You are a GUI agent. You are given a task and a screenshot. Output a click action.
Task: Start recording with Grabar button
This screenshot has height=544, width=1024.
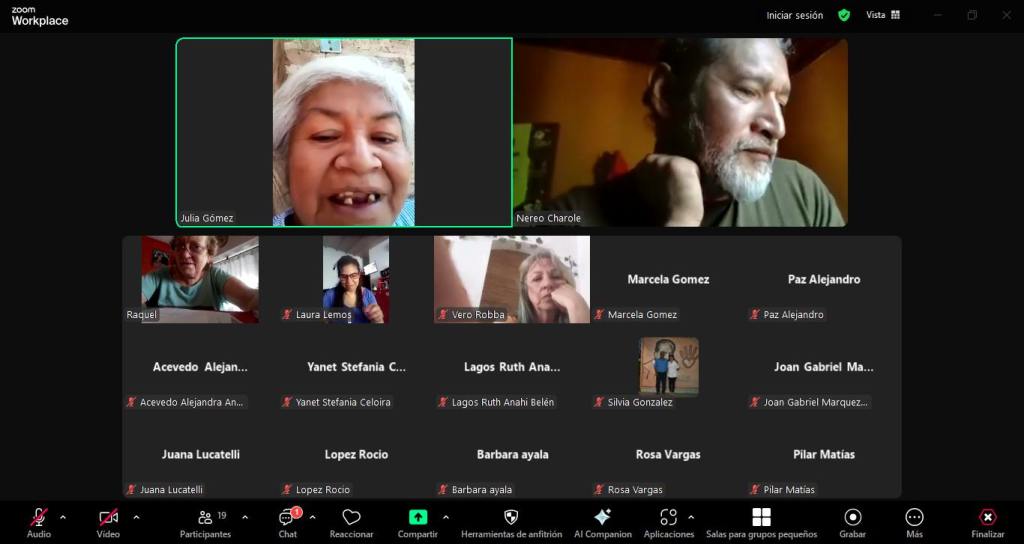click(x=852, y=522)
